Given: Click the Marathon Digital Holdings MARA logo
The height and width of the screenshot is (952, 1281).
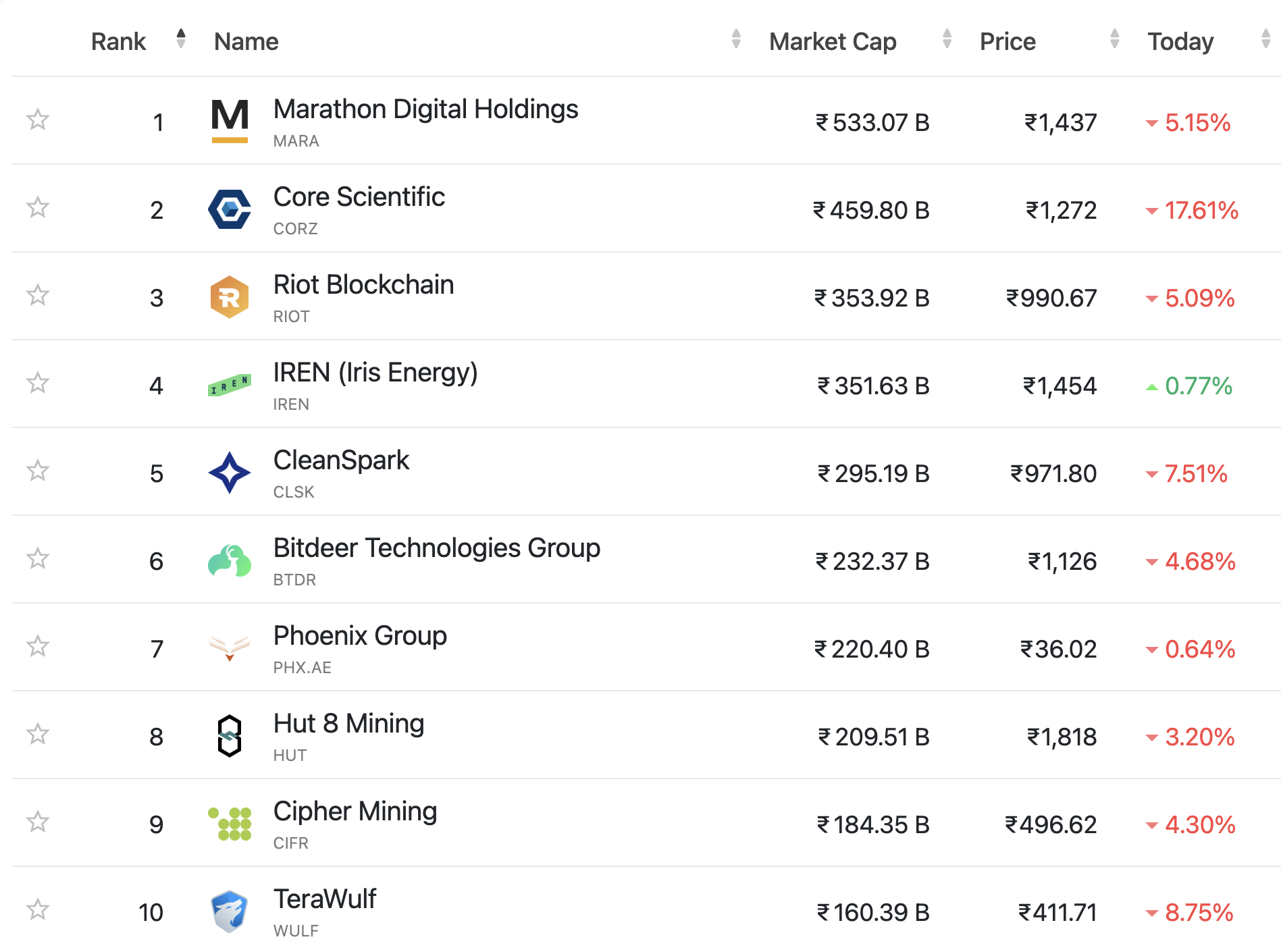Looking at the screenshot, I should pos(229,122).
